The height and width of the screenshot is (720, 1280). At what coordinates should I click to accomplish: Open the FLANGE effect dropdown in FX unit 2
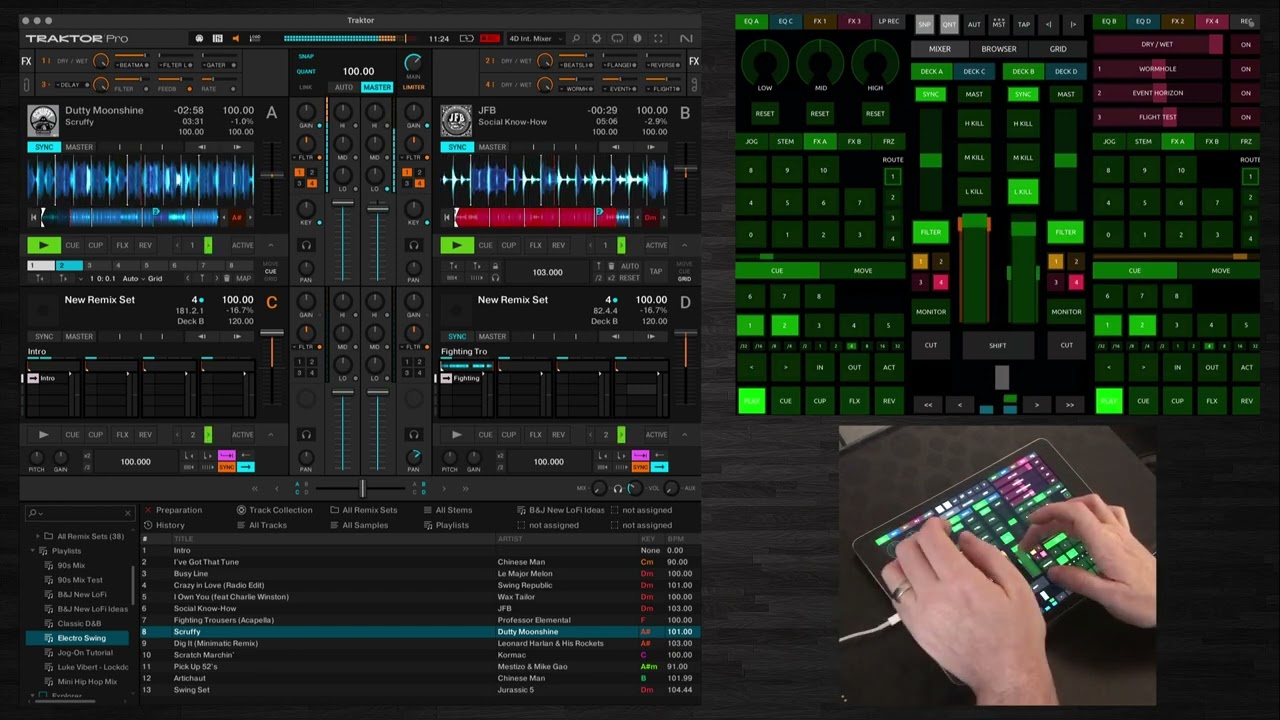620,65
